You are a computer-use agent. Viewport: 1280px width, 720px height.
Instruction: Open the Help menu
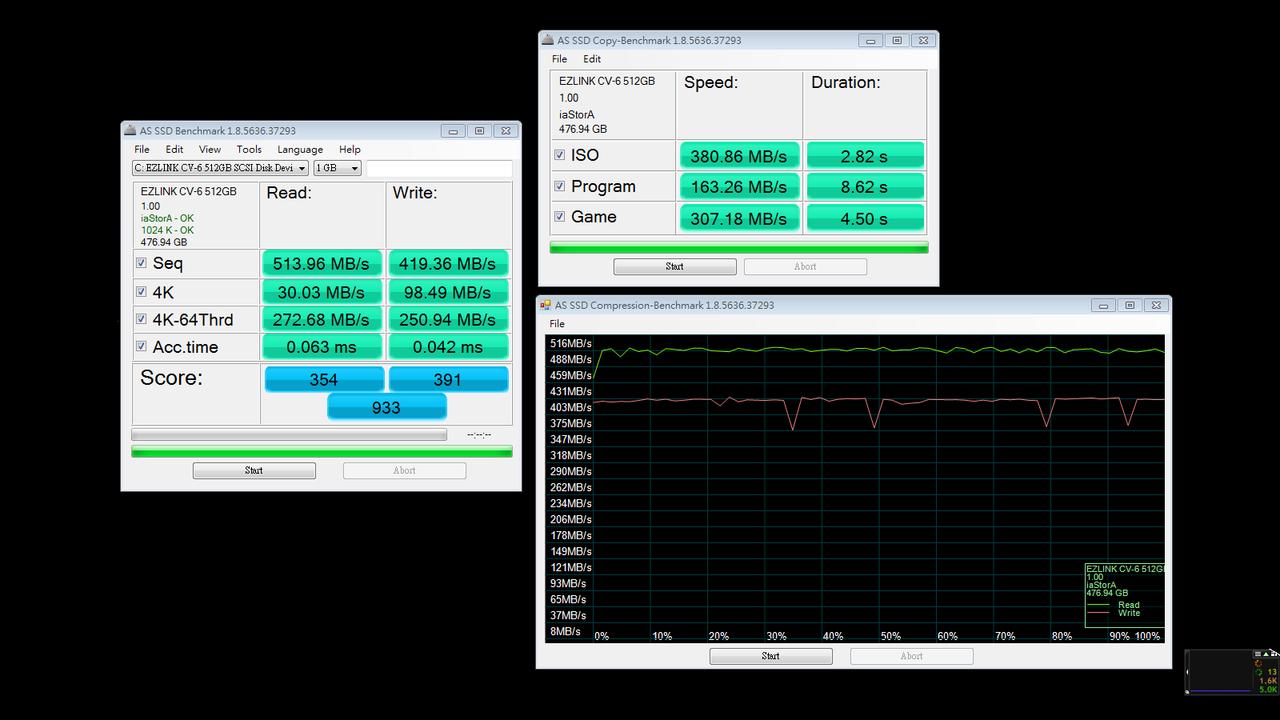[x=349, y=149]
